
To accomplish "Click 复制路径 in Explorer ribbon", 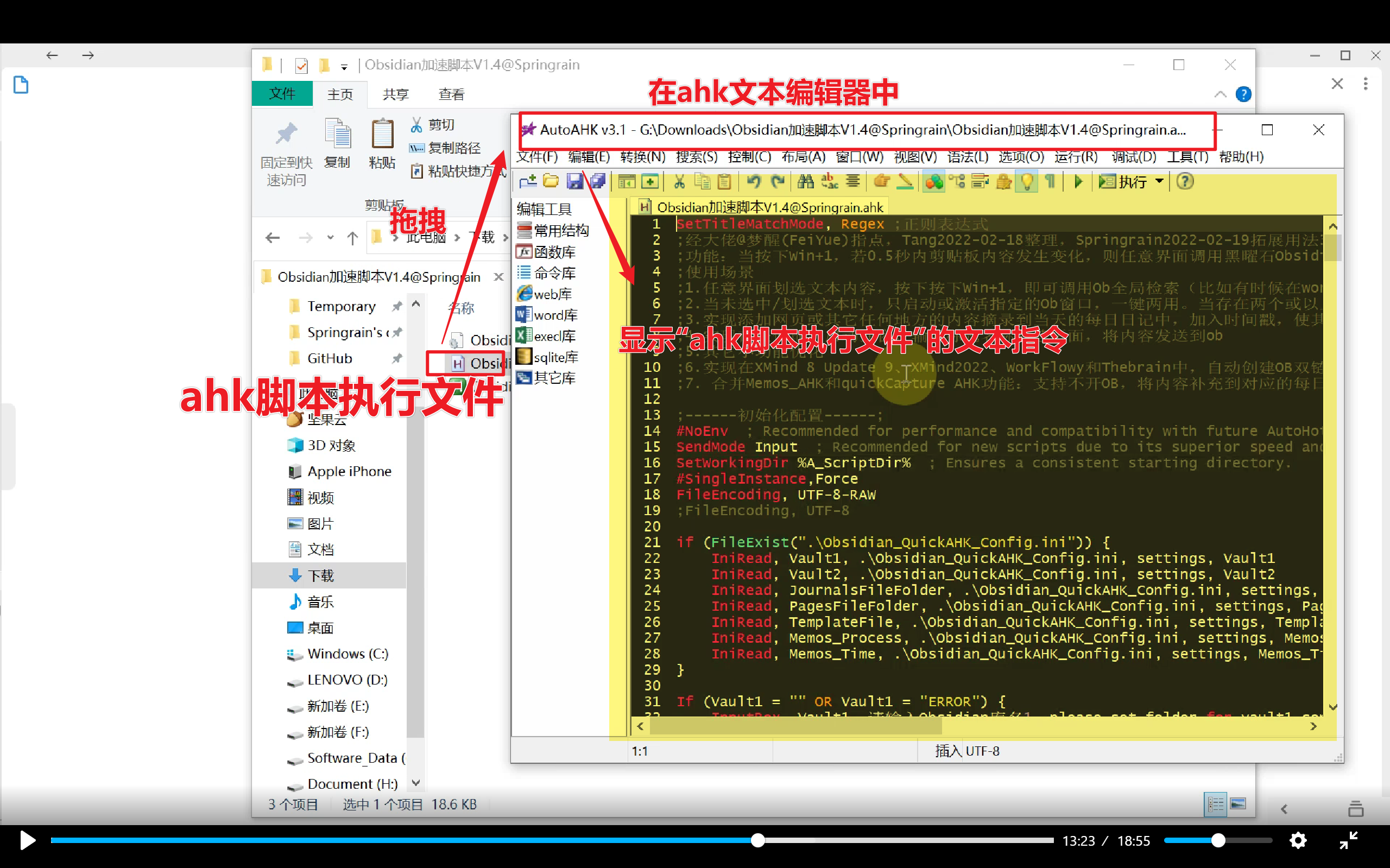I will coord(445,148).
